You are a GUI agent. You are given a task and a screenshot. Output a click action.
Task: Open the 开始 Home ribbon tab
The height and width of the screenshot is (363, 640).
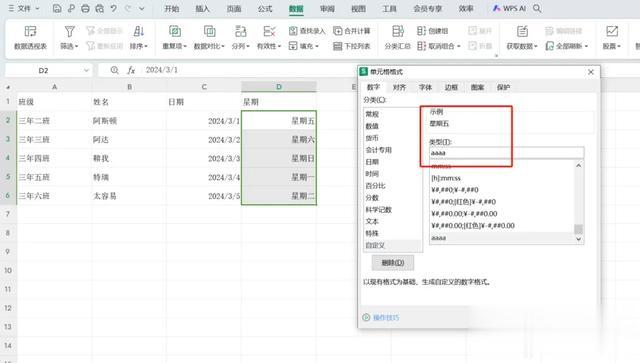(x=171, y=9)
